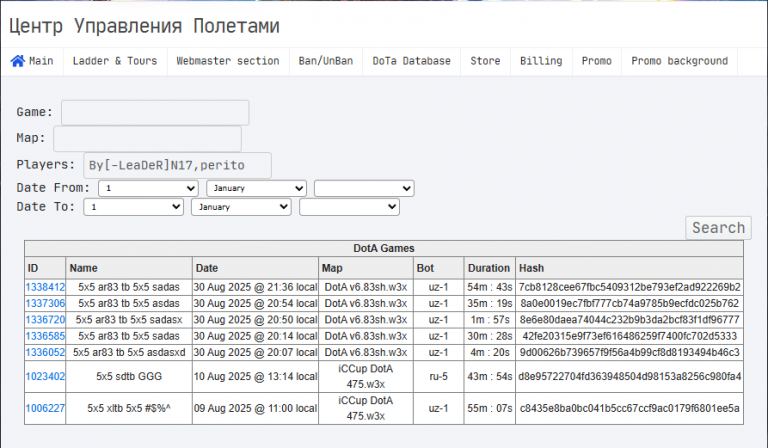
Task: Click hash starting with d8e95722704f
Action: click(629, 377)
